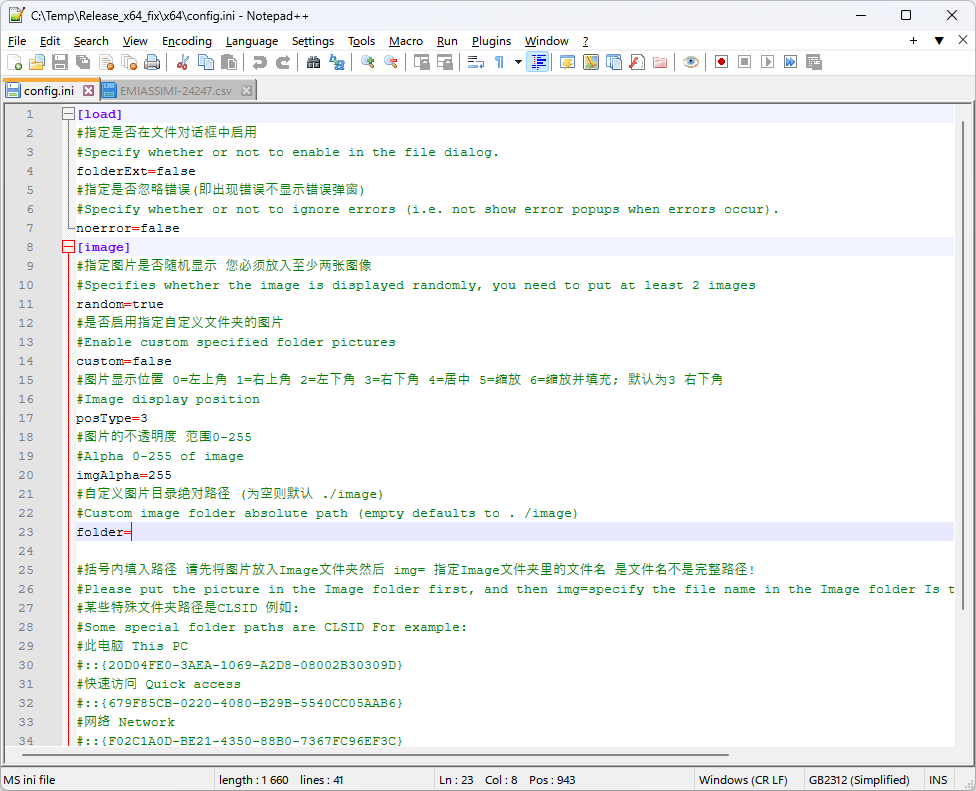This screenshot has height=791, width=976.
Task: Click the Save All toolbar icon
Action: (x=83, y=62)
